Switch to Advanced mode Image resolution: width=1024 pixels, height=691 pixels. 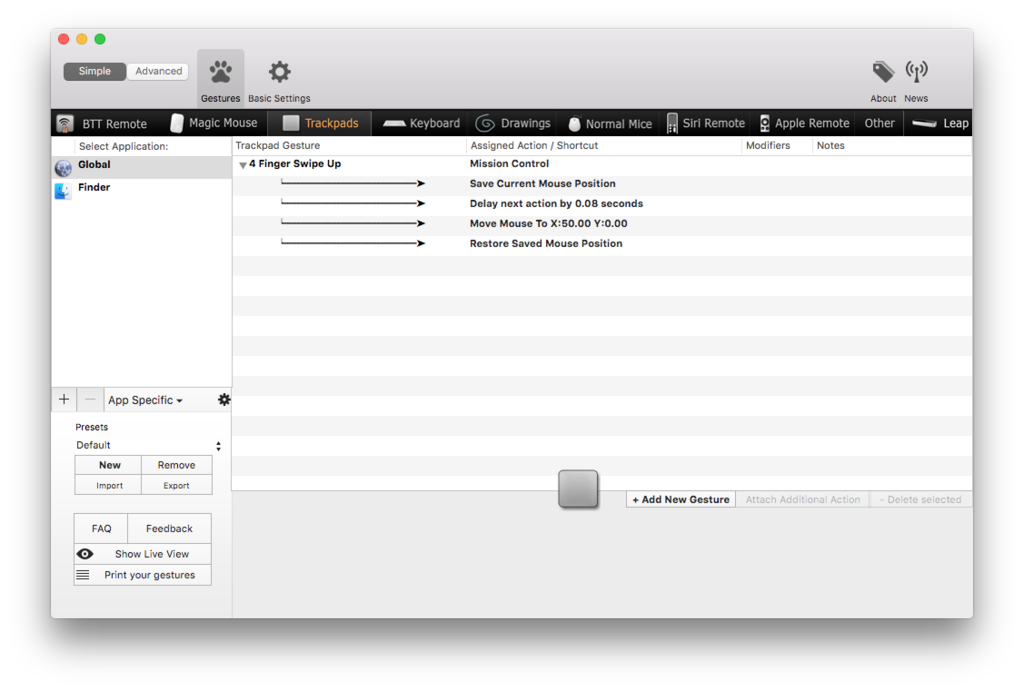click(158, 71)
